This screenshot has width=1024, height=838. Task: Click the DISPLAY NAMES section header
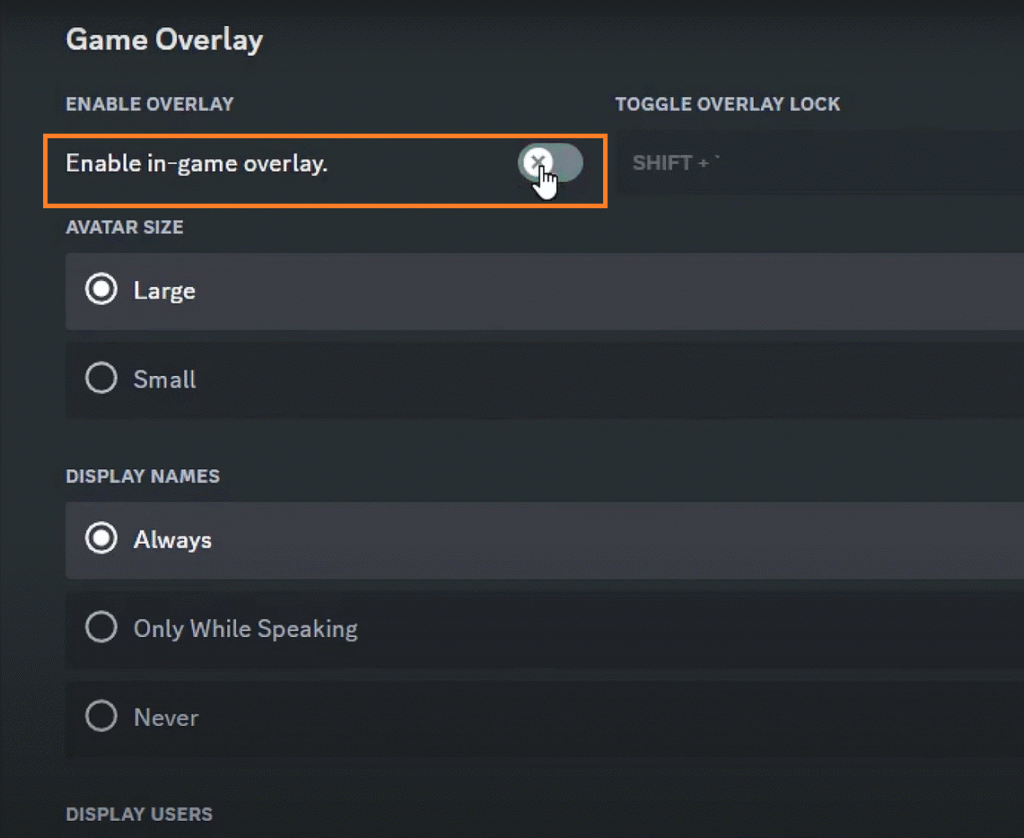pos(142,476)
